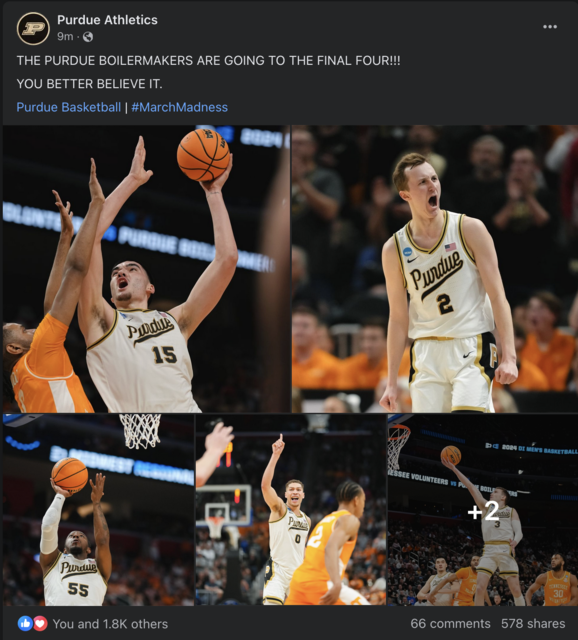Open the 9m timestamp link
Viewport: 578px width, 640px height.
(65, 37)
